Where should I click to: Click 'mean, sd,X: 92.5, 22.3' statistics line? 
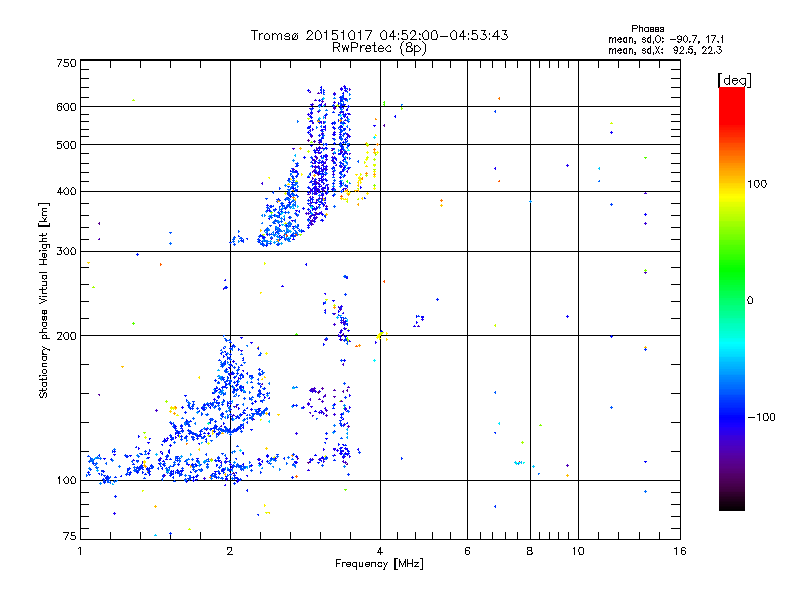[665, 50]
